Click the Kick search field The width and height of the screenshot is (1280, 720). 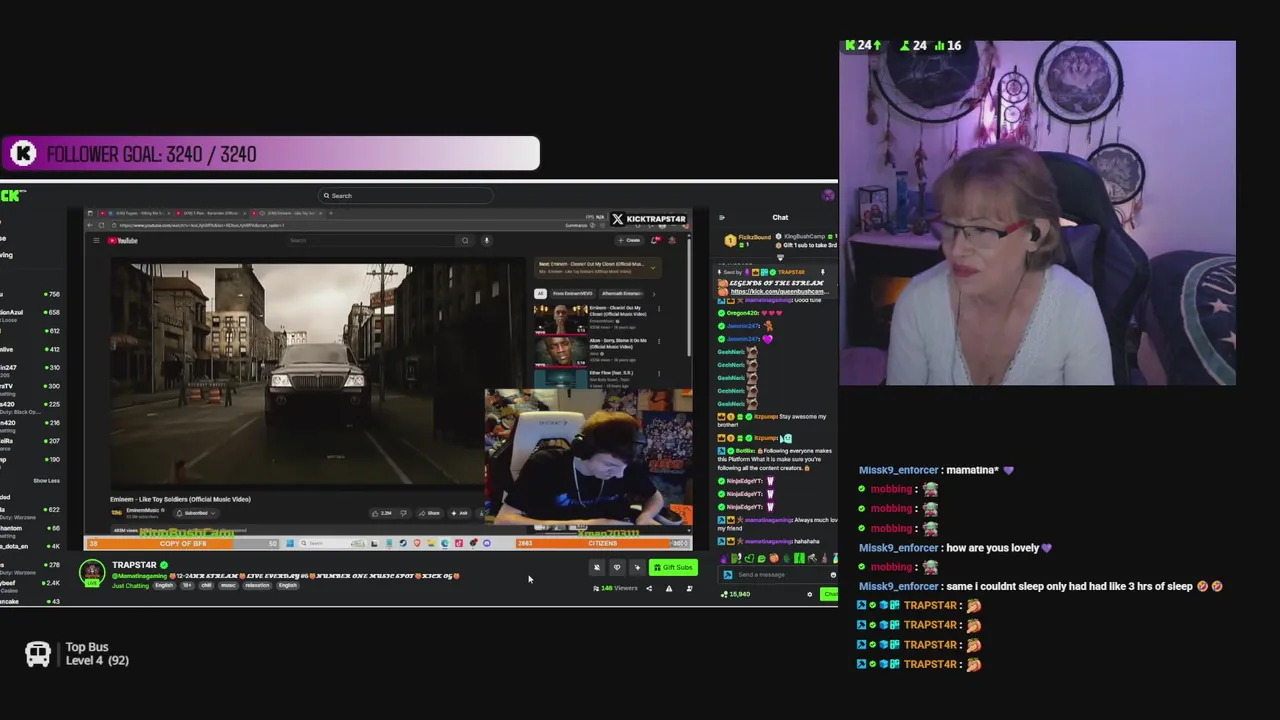[x=405, y=196]
